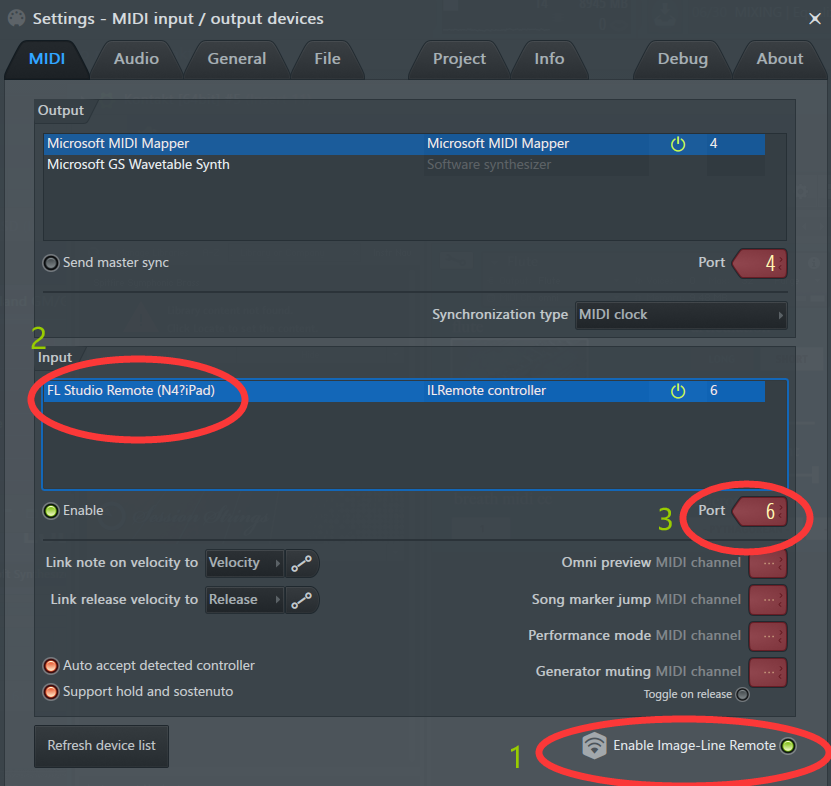Screen dimensions: 831x786
Task: Toggle Auto accept detected controller
Action: click(51, 666)
